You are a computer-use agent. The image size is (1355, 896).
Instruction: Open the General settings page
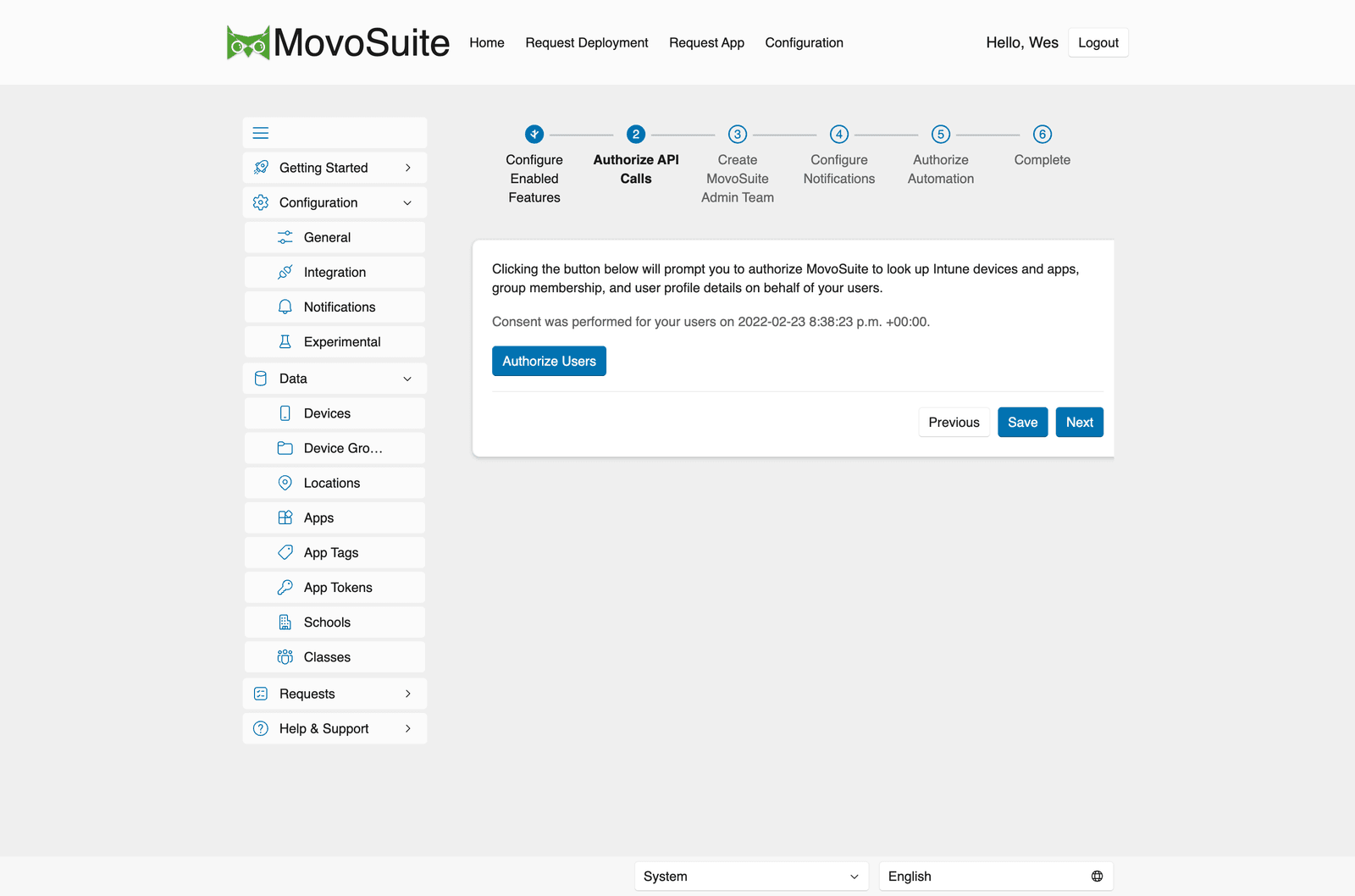(x=335, y=237)
